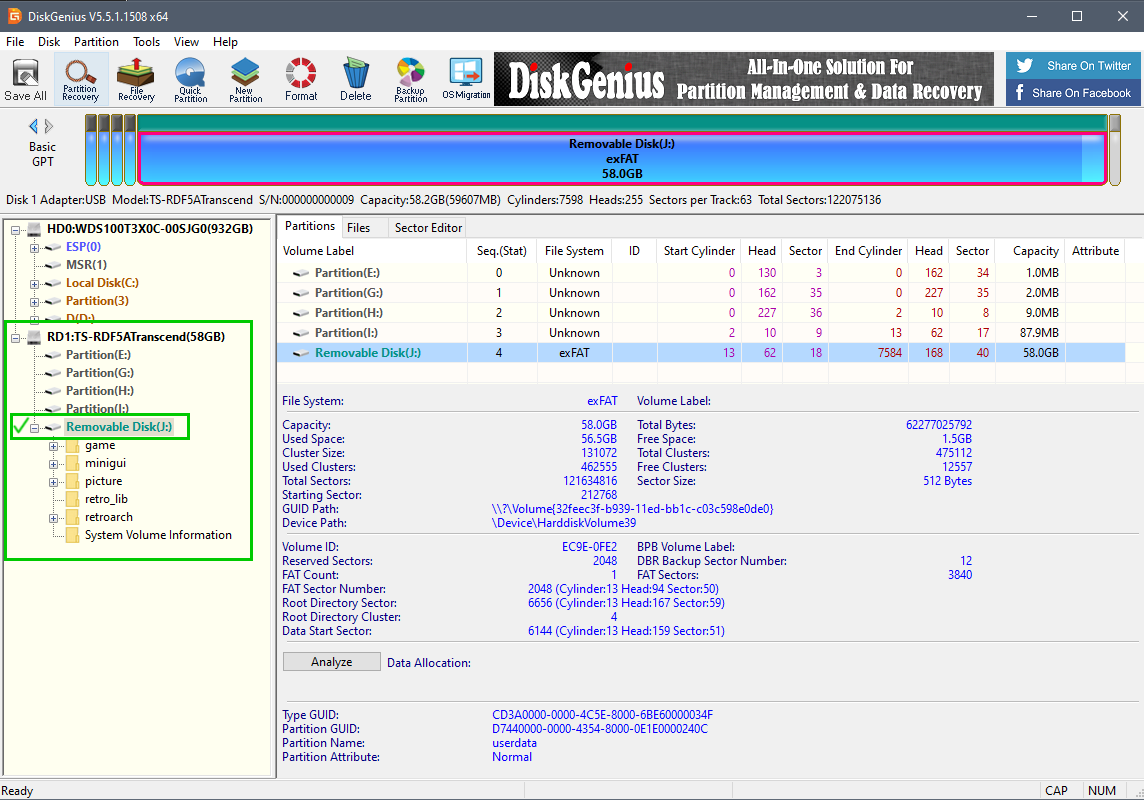
Task: Select the Partition(H:) table row
Action: (x=700, y=313)
